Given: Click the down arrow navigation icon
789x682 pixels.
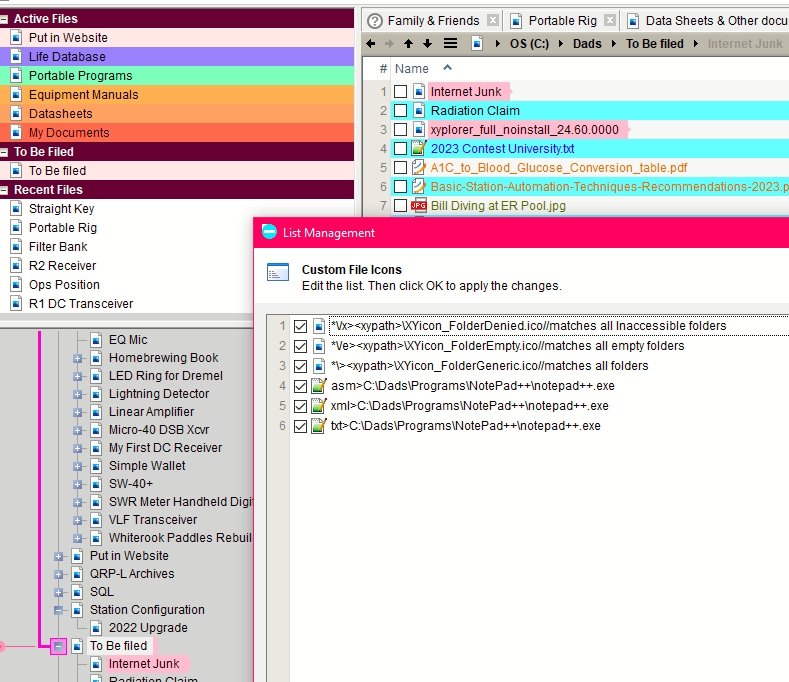Looking at the screenshot, I should [427, 44].
